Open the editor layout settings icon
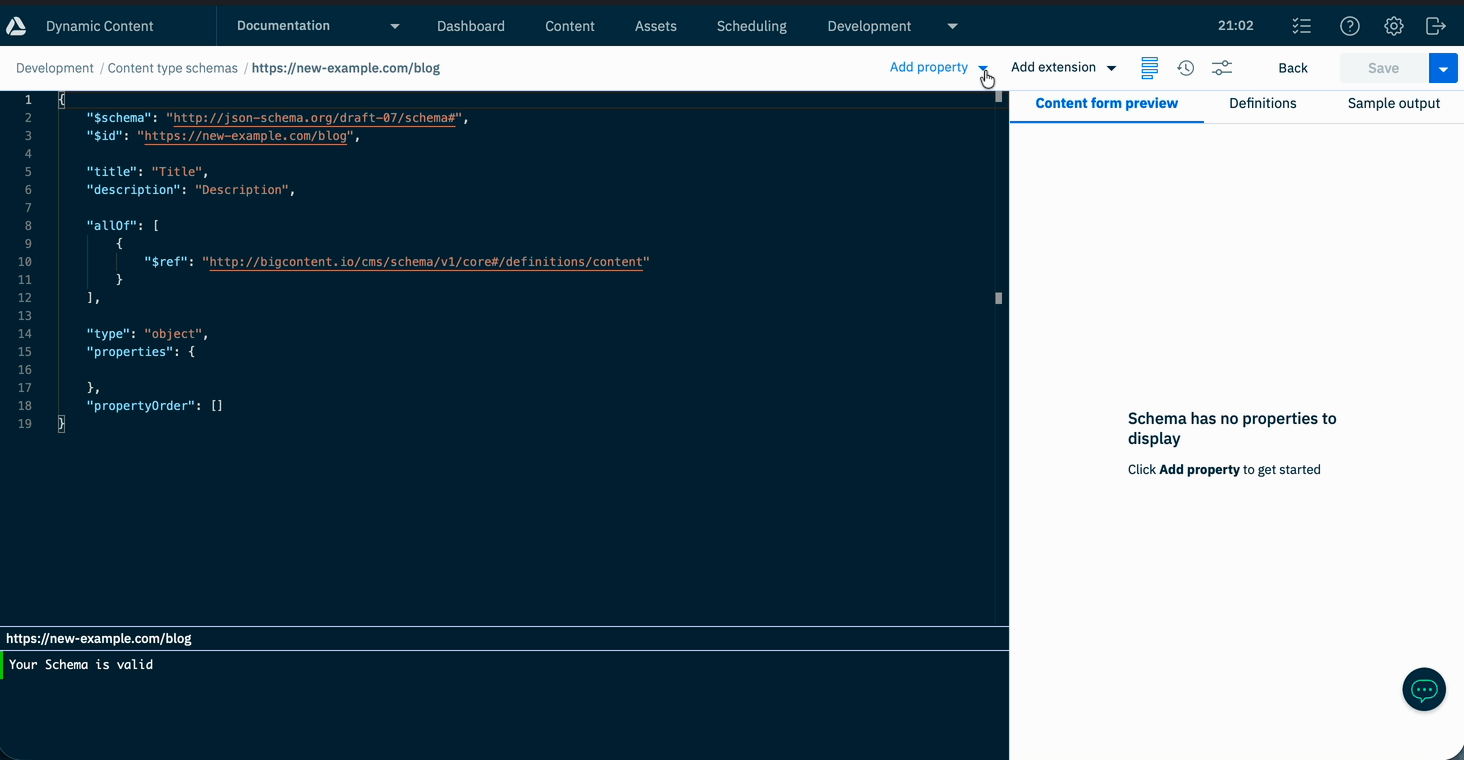 [x=1148, y=67]
